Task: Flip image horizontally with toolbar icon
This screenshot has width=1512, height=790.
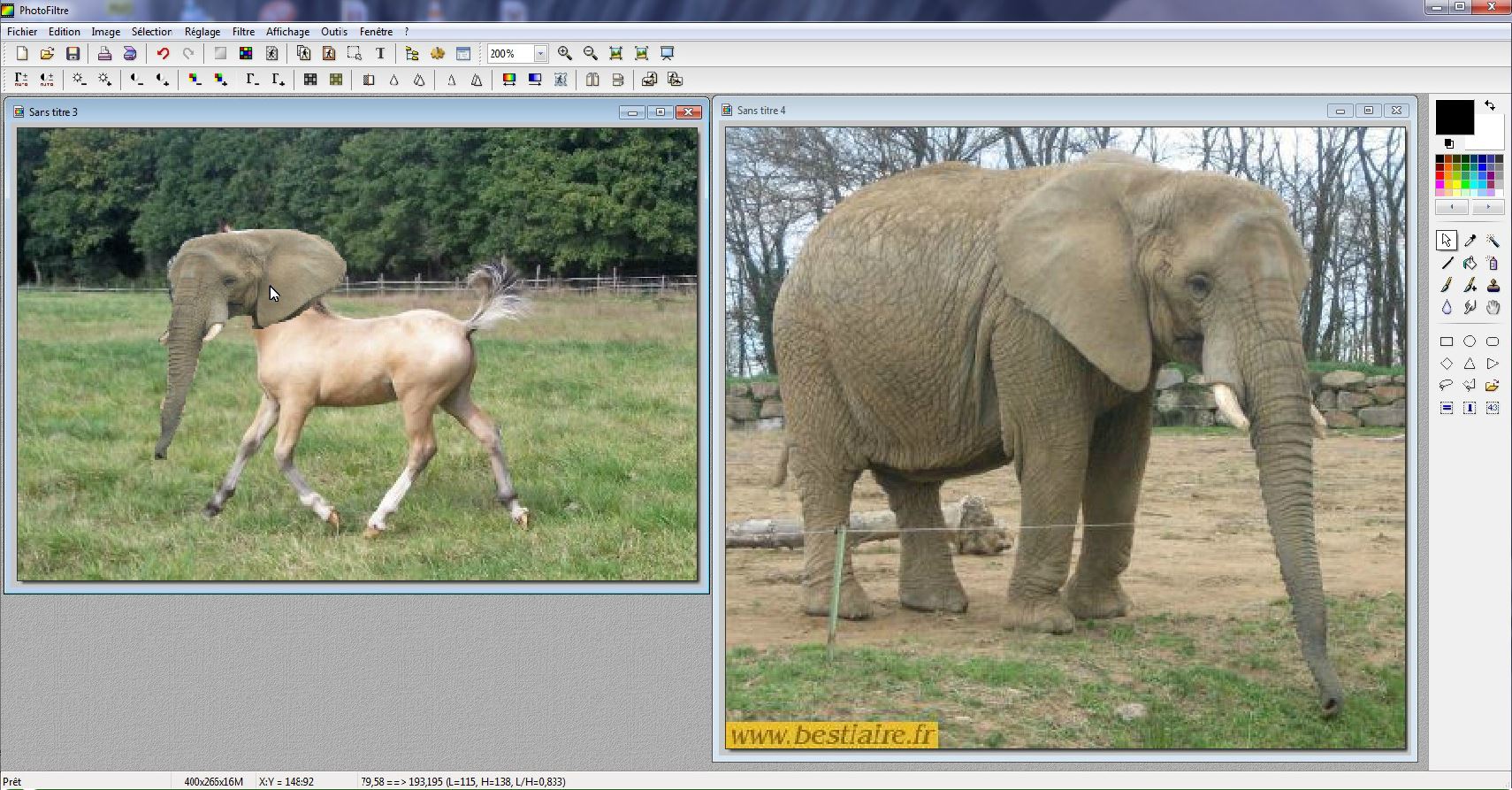Action: (x=592, y=80)
